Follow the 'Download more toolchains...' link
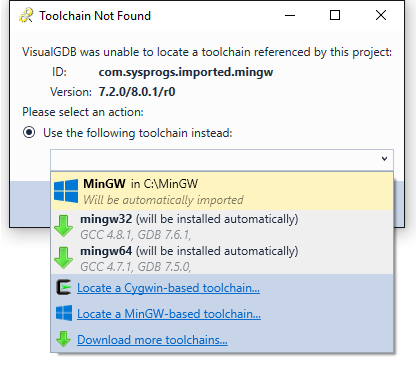Image resolution: width=416 pixels, height=367 pixels. [152, 340]
